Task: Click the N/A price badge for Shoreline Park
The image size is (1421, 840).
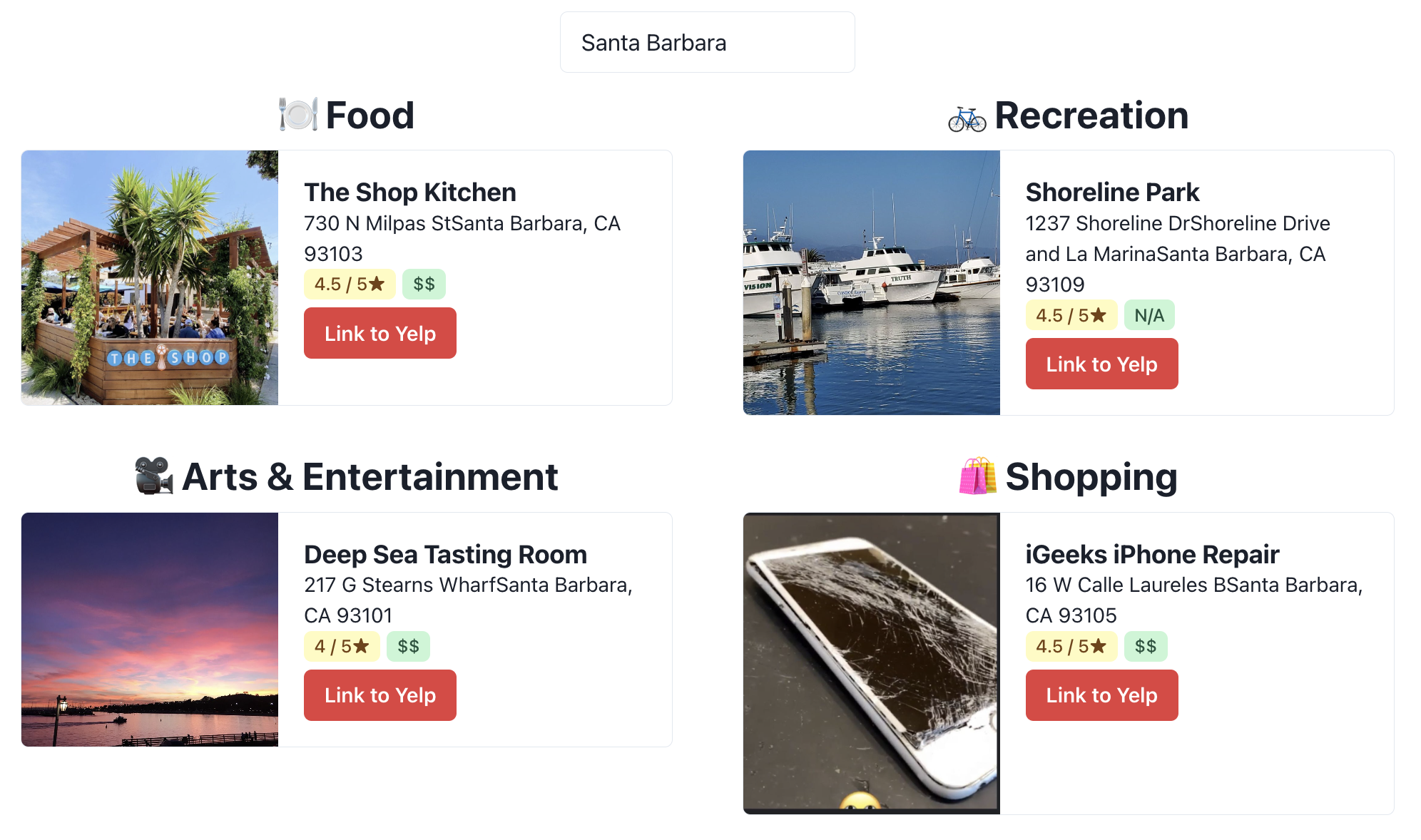Action: (1148, 315)
